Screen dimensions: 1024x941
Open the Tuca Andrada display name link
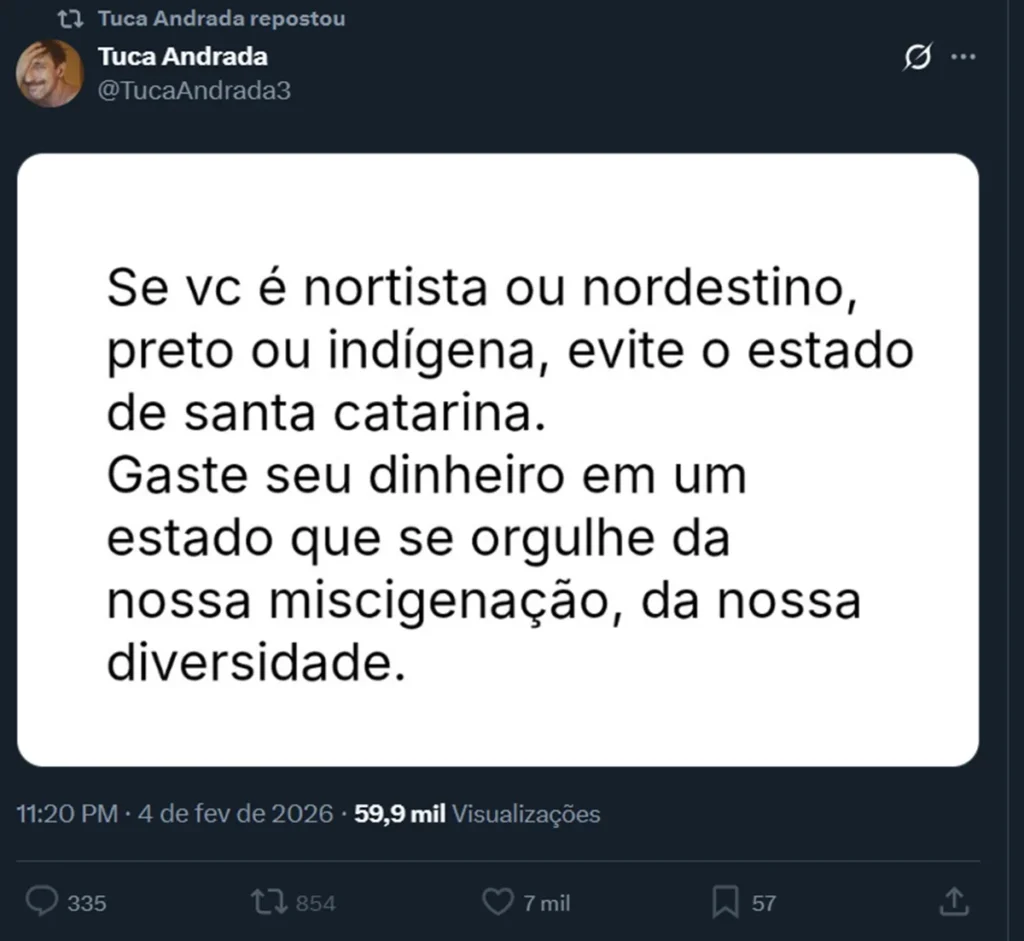coord(182,57)
